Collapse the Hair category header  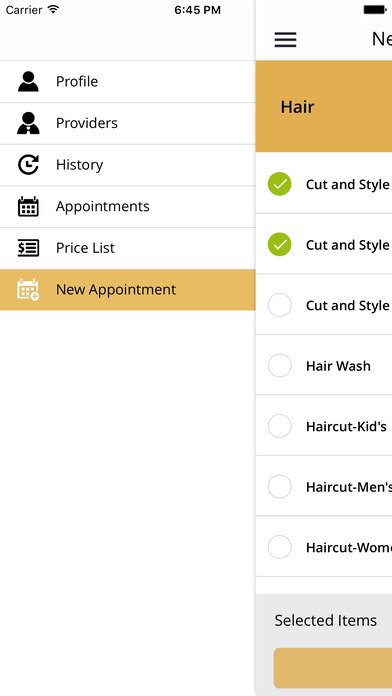pyautogui.click(x=324, y=107)
